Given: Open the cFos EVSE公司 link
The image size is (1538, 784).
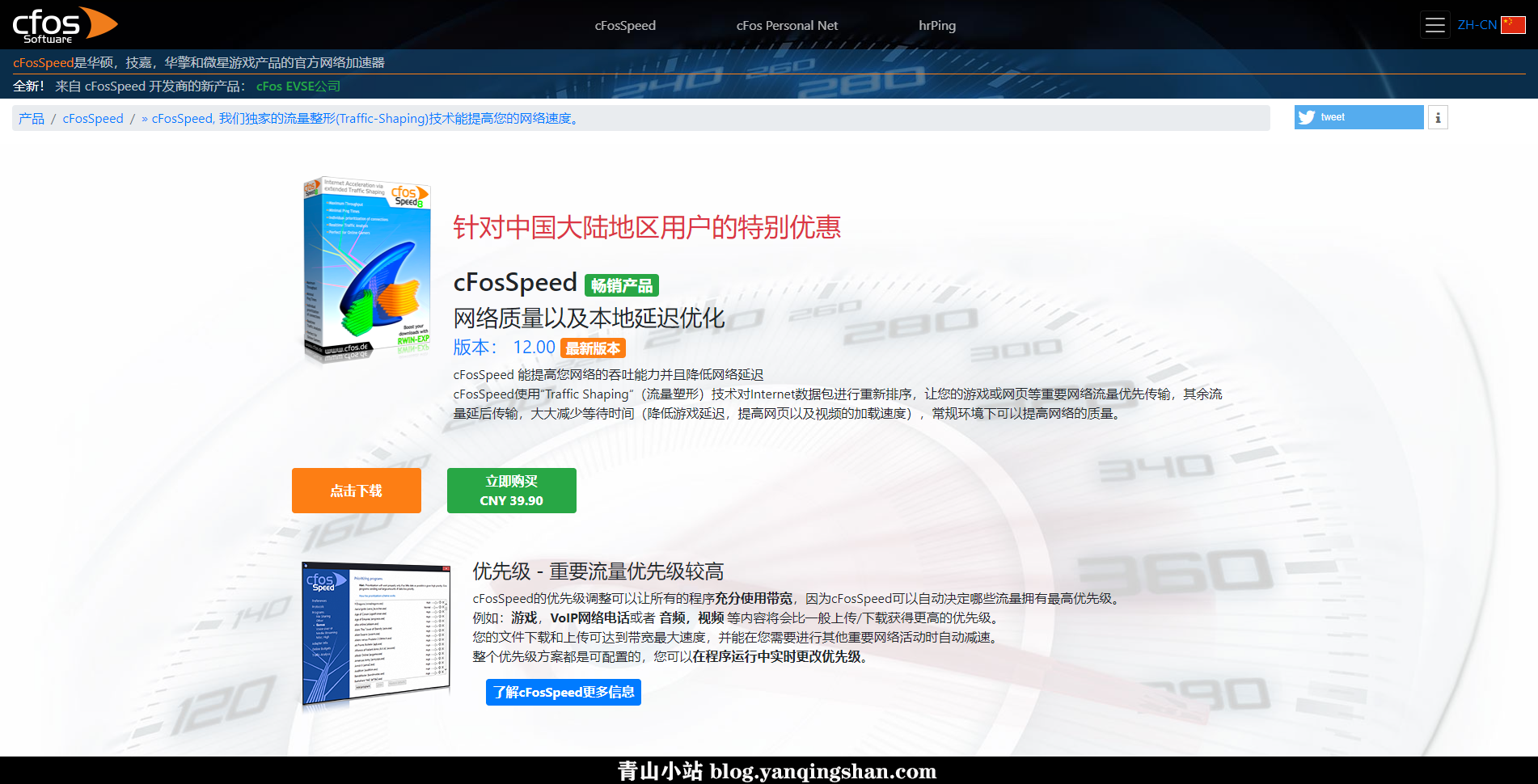Looking at the screenshot, I should pyautogui.click(x=298, y=86).
